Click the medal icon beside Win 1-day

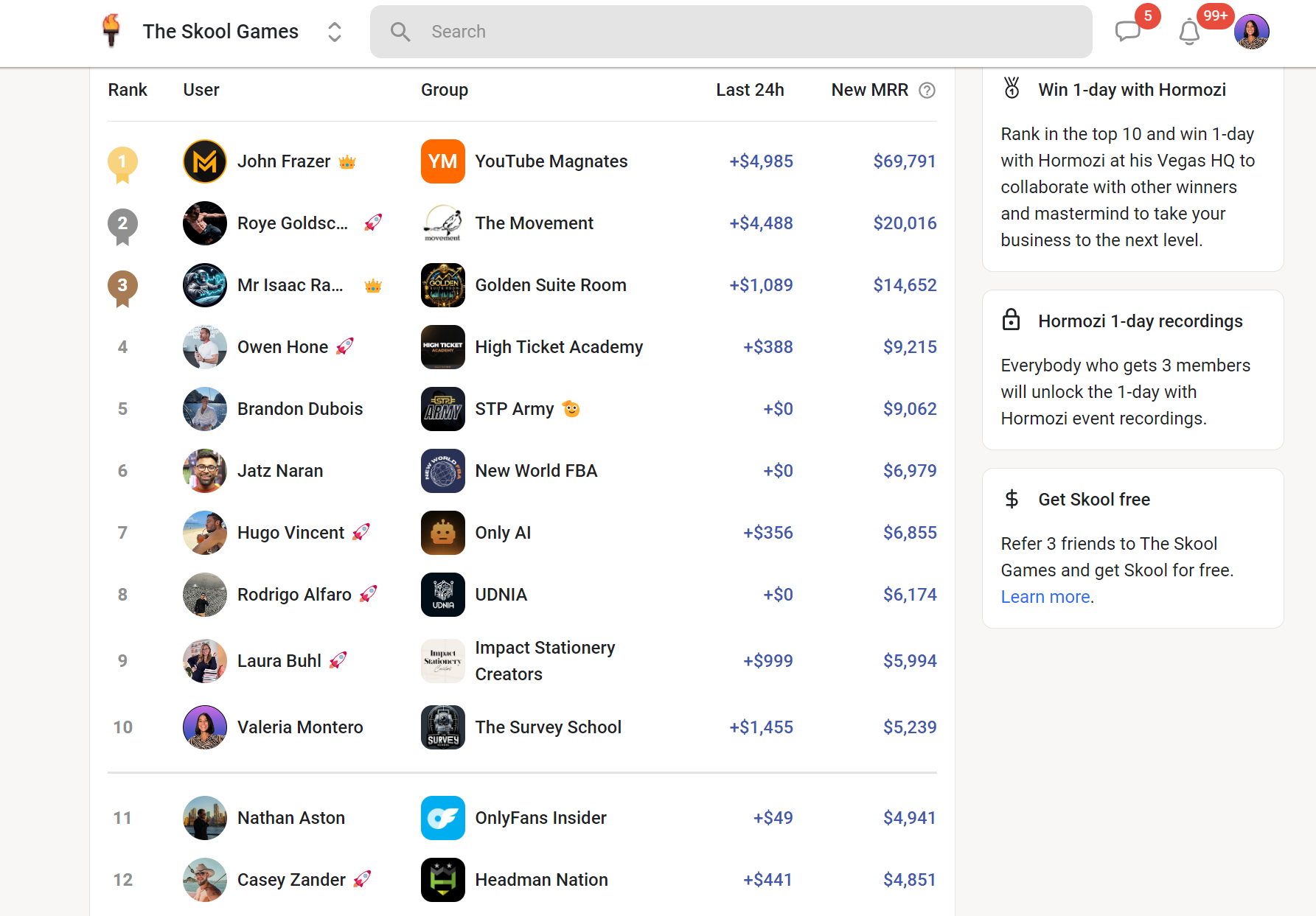point(1012,88)
